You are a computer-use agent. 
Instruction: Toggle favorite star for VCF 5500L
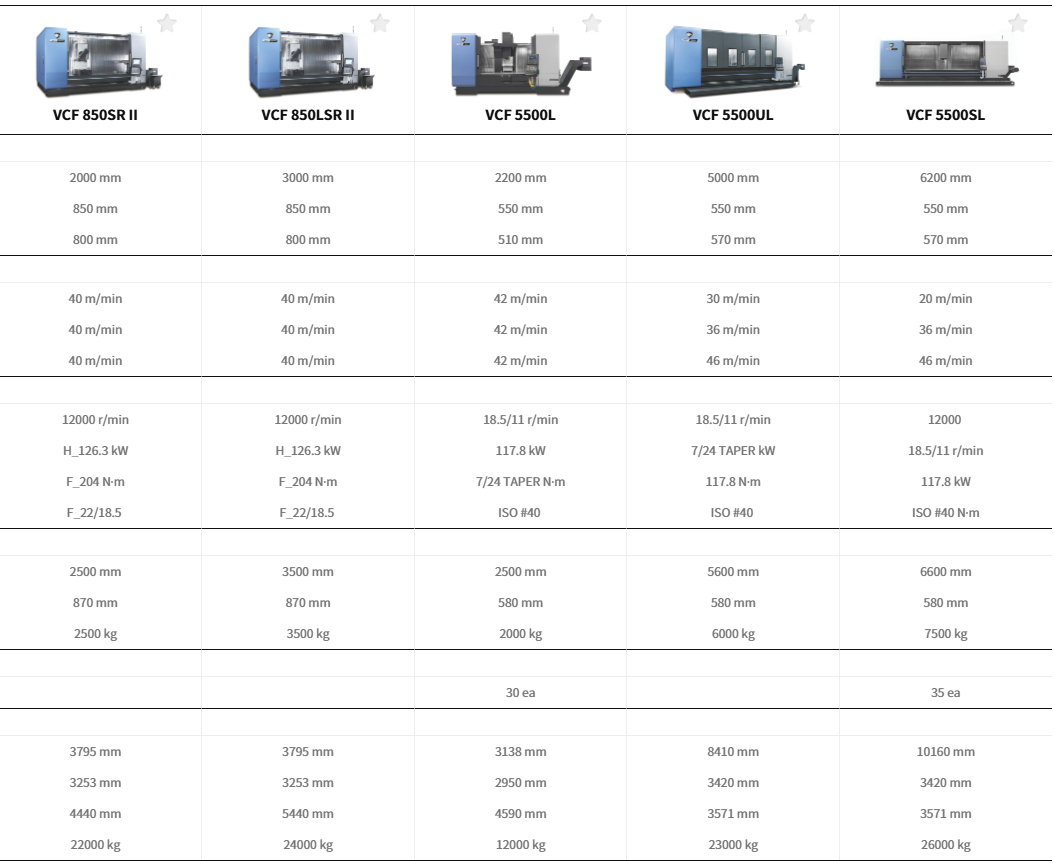[592, 24]
